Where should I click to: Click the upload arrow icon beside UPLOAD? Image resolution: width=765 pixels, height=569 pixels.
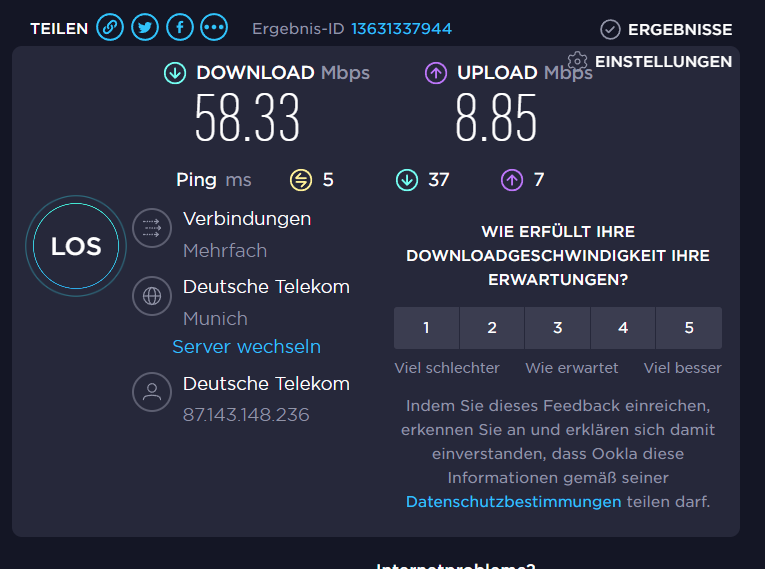pyautogui.click(x=436, y=73)
